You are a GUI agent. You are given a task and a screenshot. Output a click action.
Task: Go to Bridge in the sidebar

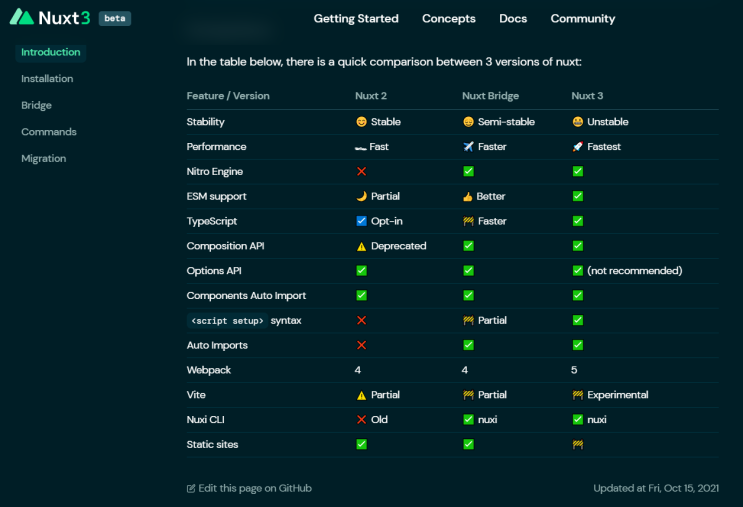point(36,105)
